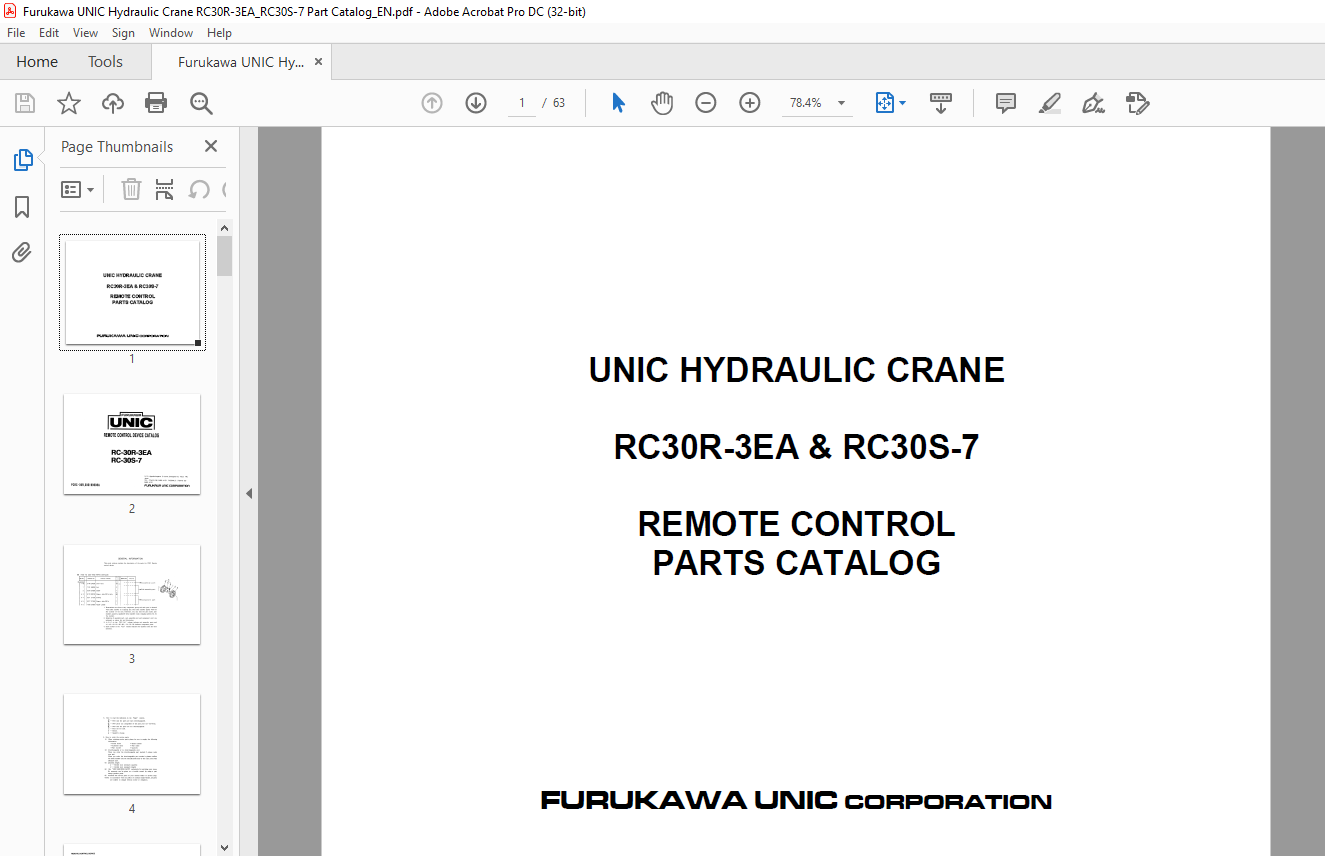
Task: Open the Sign document pen tool
Action: pyautogui.click(x=1093, y=103)
